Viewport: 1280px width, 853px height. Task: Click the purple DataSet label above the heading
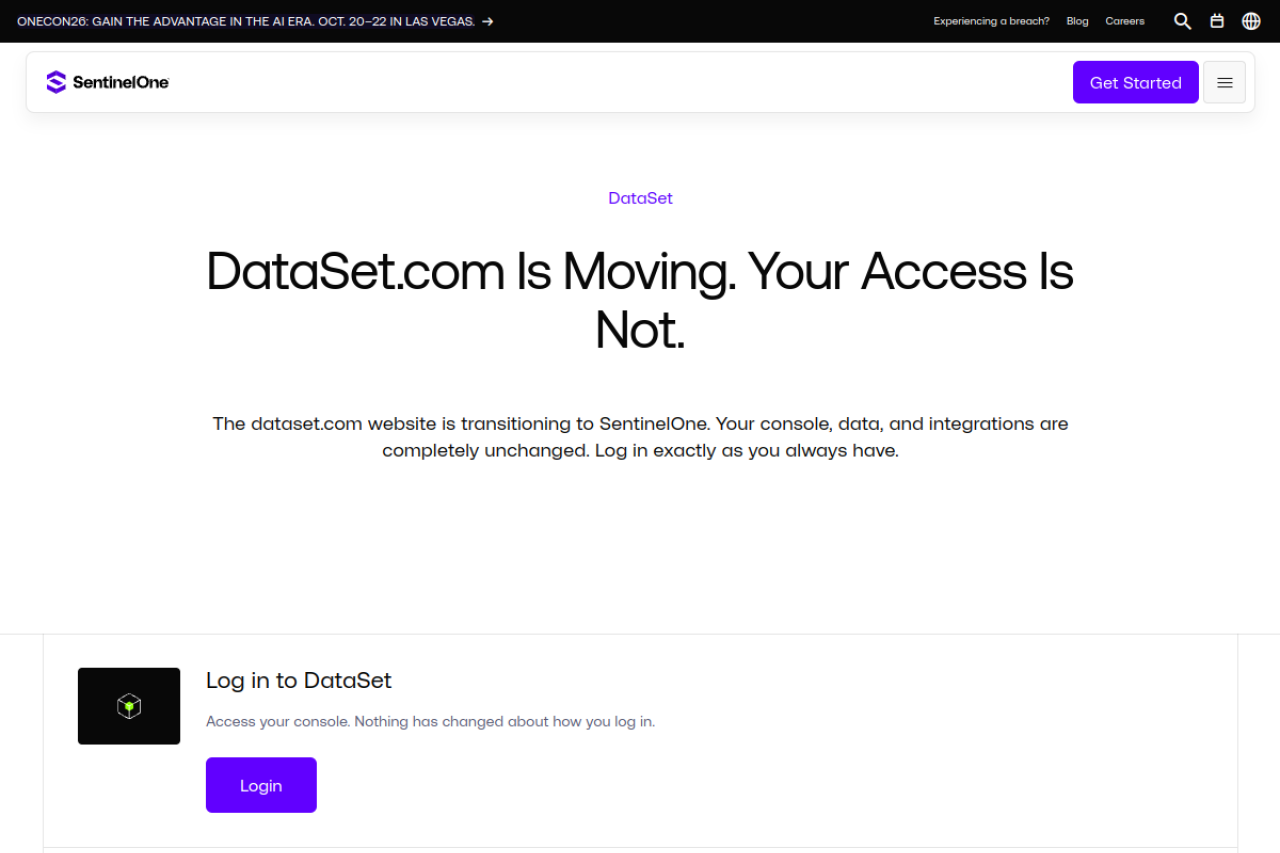[x=640, y=198]
